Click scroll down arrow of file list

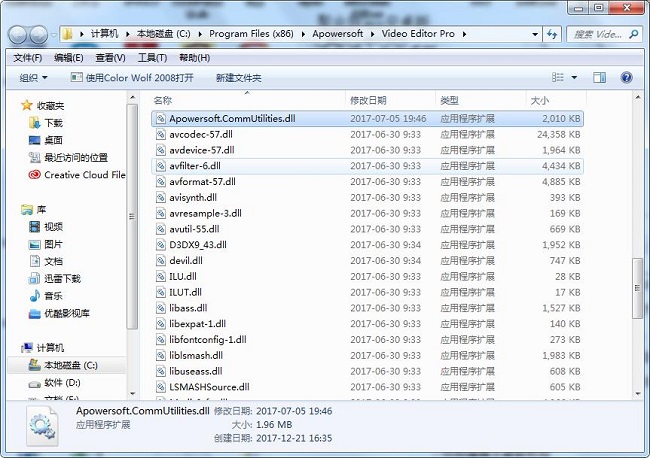638,394
